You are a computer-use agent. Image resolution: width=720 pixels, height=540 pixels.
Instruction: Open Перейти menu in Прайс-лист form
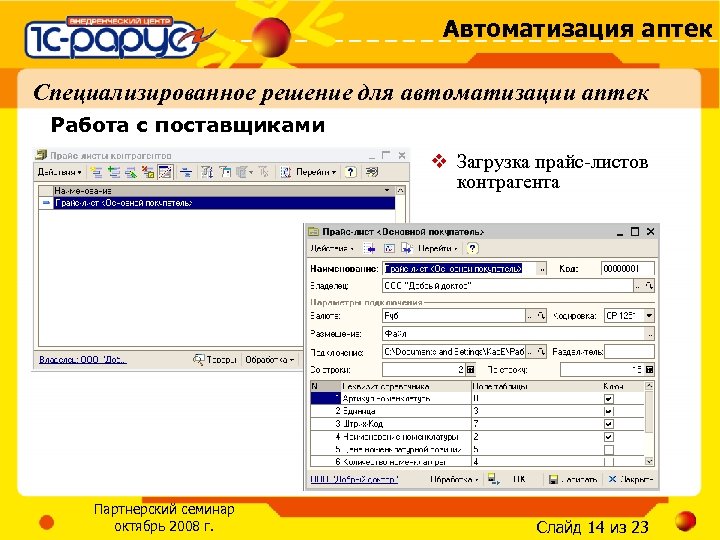[438, 248]
